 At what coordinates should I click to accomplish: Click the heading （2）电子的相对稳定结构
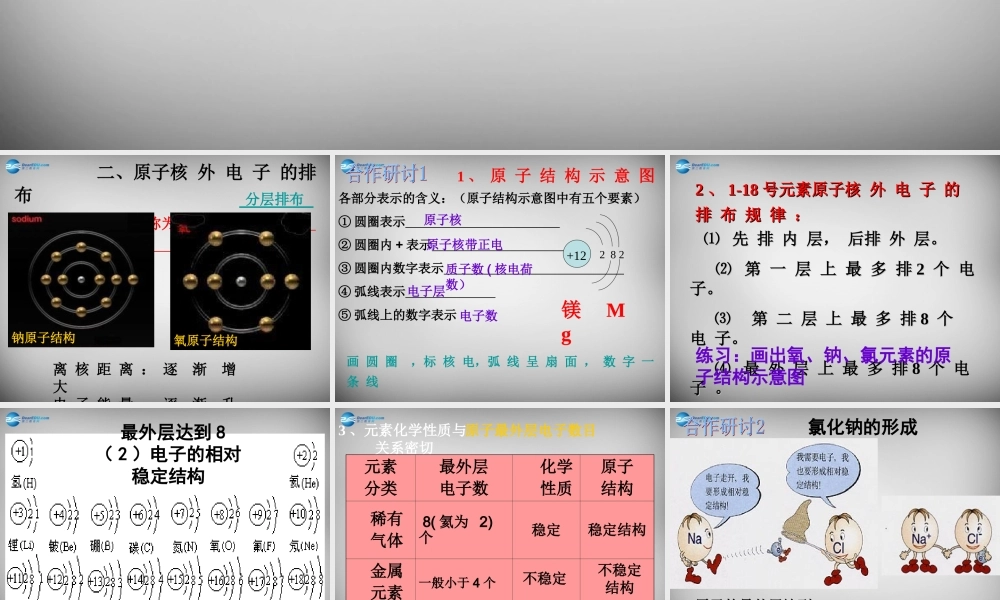[171, 465]
